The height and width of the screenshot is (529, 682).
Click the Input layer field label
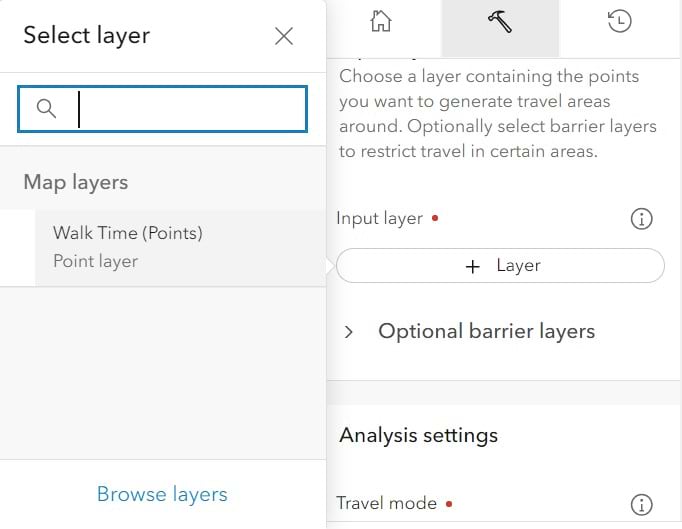coord(380,218)
